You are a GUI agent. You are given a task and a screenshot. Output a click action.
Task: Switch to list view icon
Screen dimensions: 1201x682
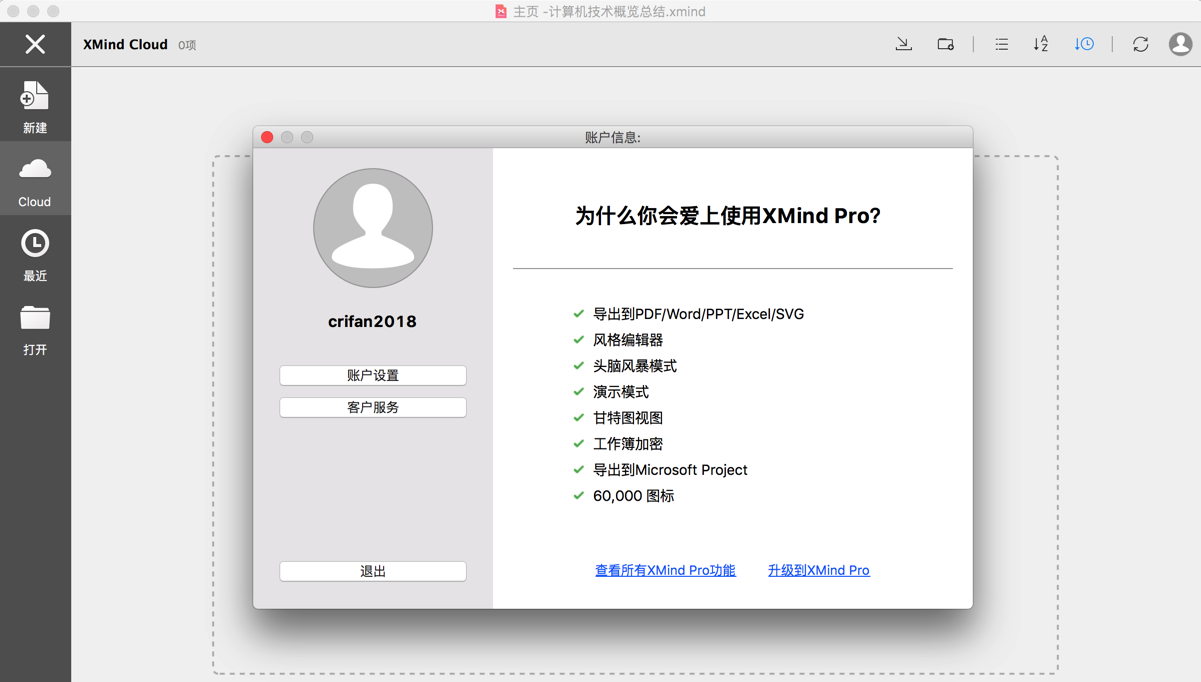click(1001, 44)
